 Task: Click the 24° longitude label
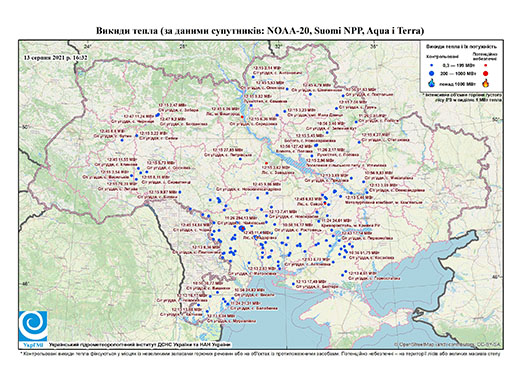[87, 46]
